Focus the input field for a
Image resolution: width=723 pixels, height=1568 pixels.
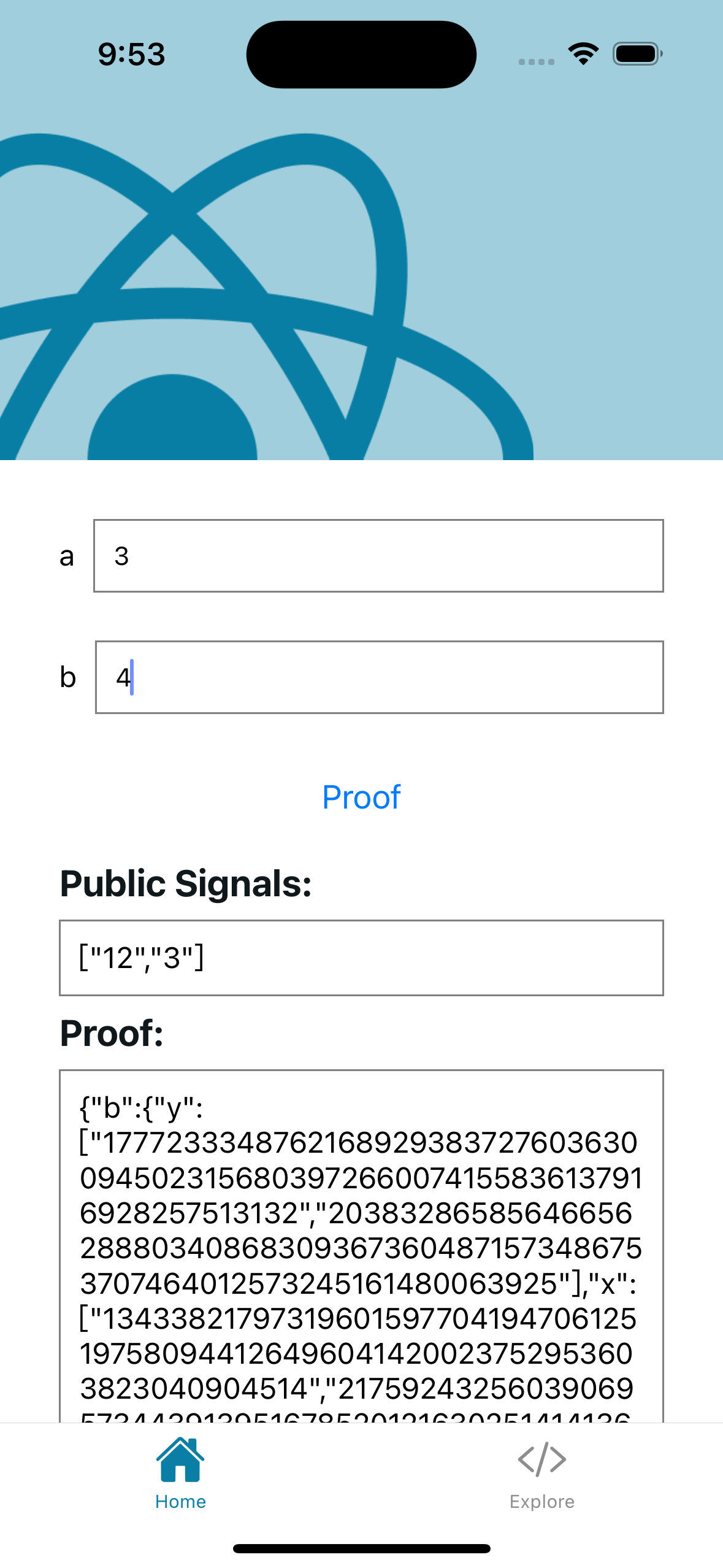tap(378, 556)
